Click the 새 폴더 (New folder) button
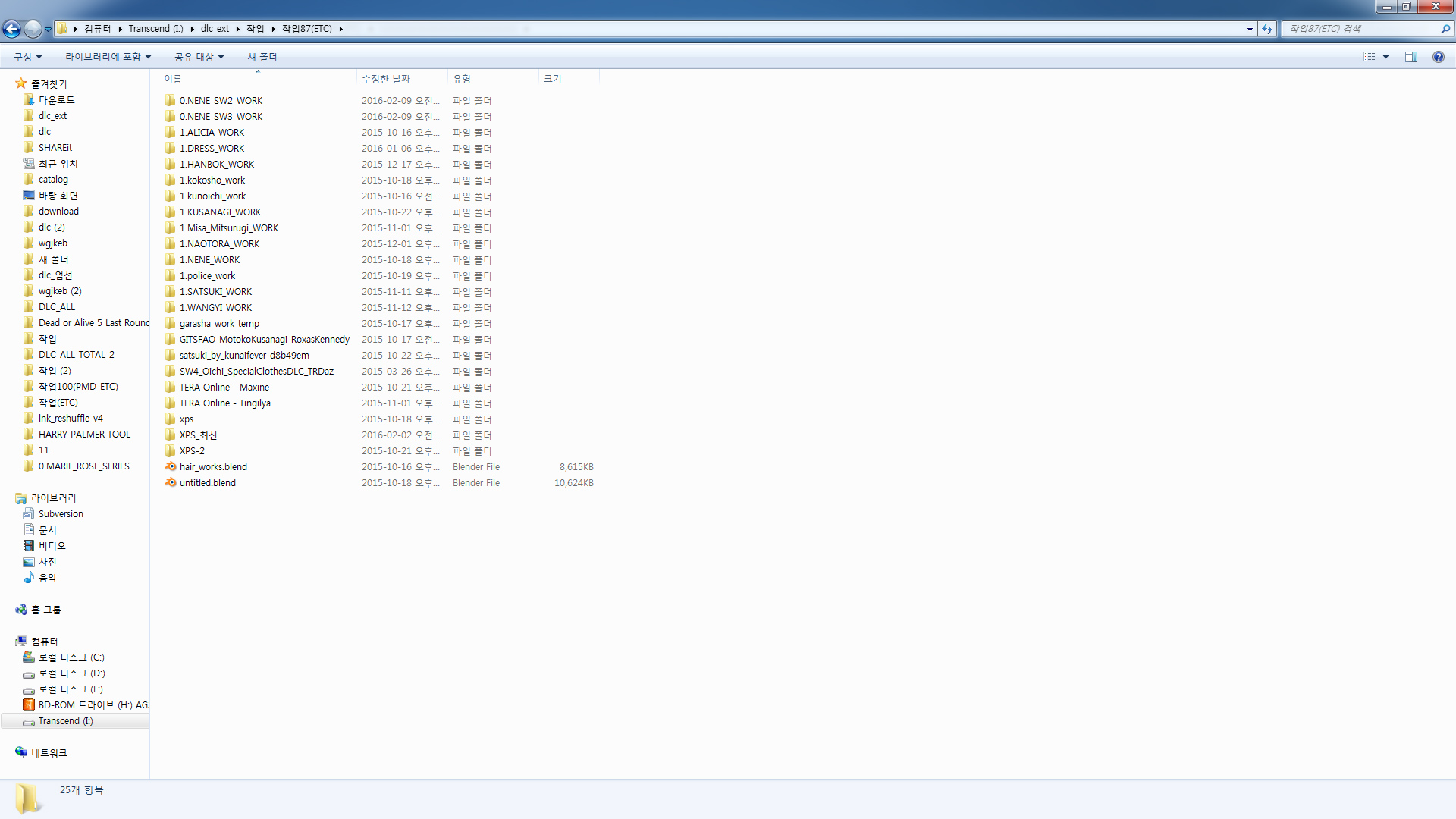The height and width of the screenshot is (819, 1456). [262, 57]
